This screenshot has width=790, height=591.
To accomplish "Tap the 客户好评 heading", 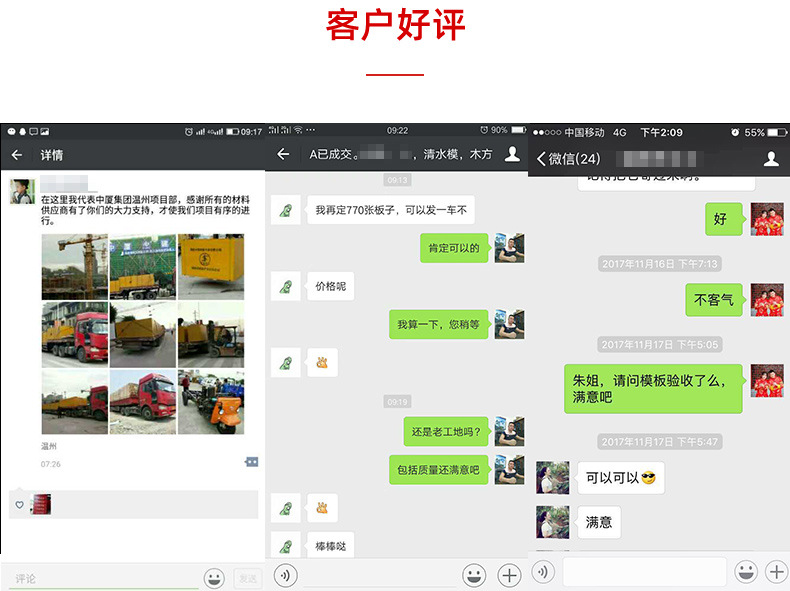I will tap(395, 25).
